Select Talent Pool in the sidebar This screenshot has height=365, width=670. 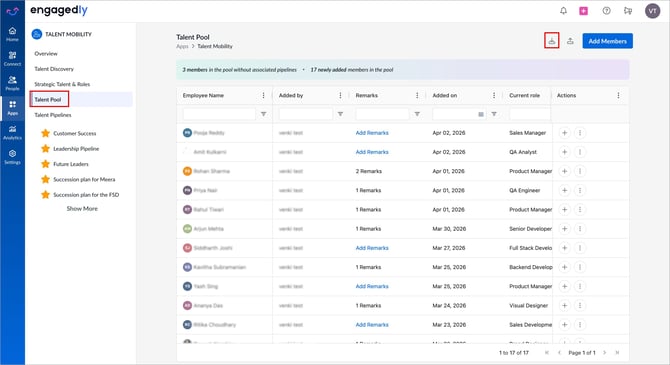(48, 100)
